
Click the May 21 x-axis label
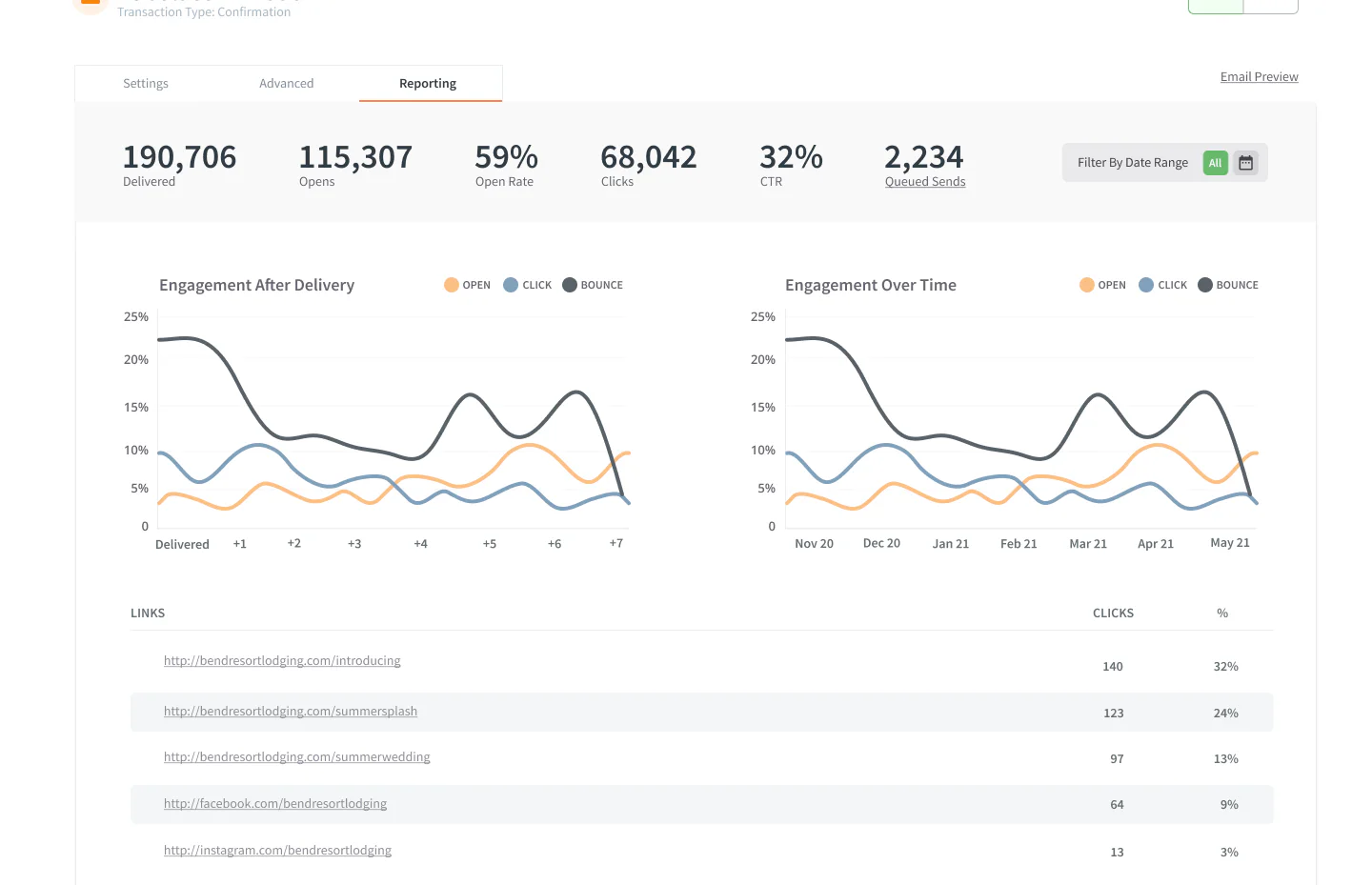point(1230,543)
